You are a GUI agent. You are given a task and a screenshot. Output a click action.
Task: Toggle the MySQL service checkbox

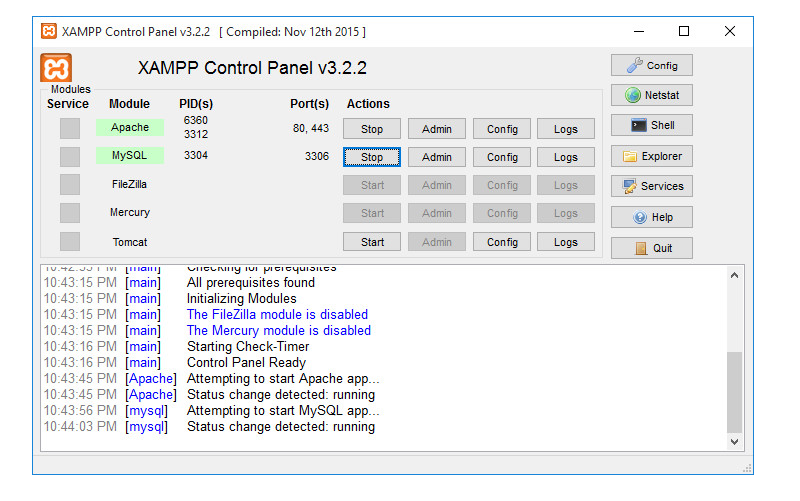click(x=69, y=156)
